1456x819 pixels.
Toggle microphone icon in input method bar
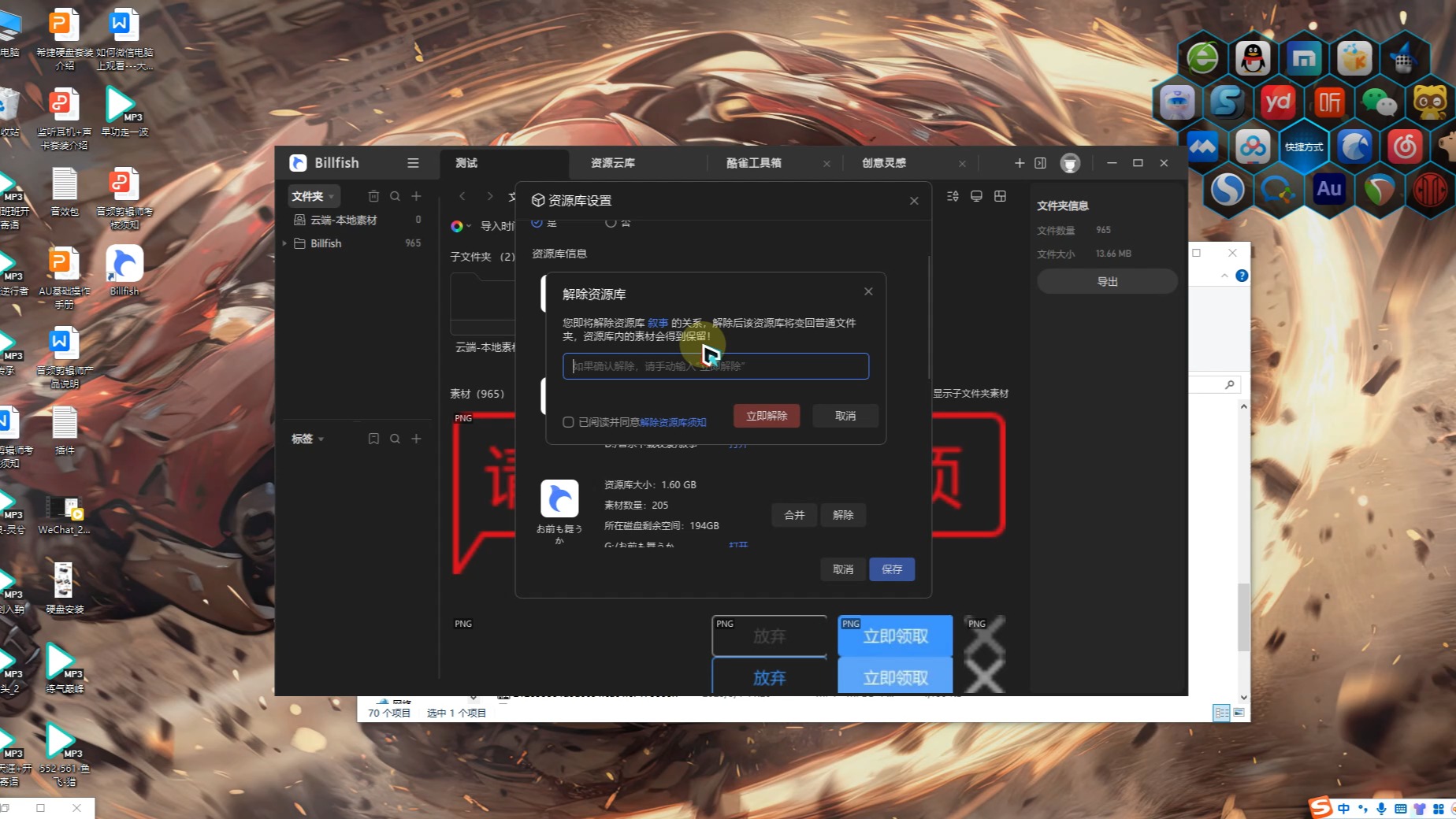click(x=1381, y=809)
